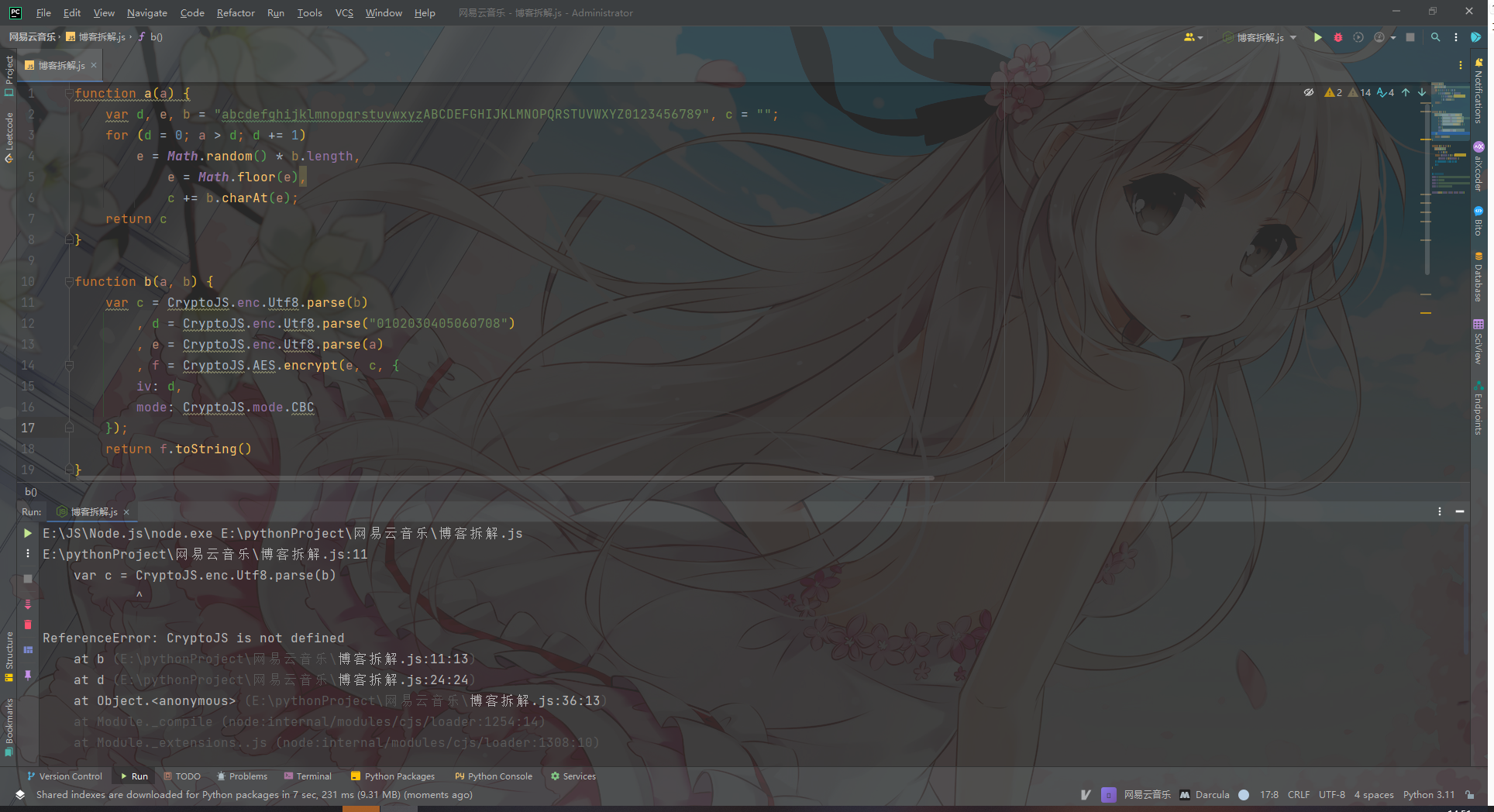Toggle Leetcode tool window
Screen dimensions: 1494x812
(9, 138)
